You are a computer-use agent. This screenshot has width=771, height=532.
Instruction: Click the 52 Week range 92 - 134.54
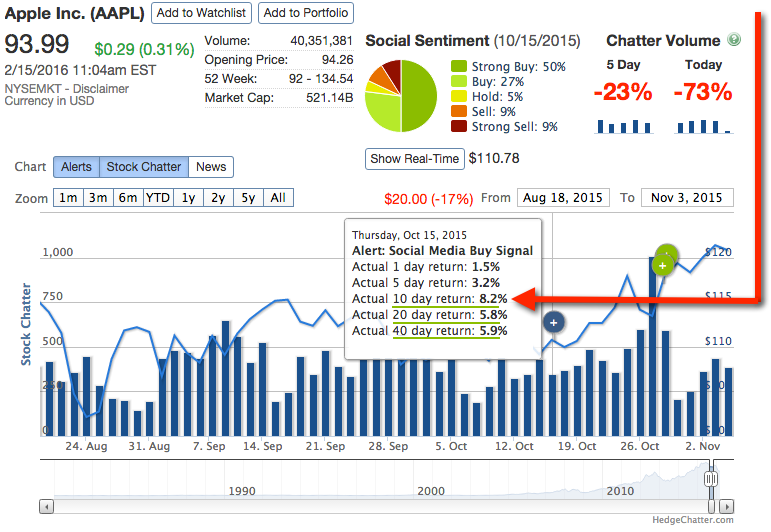(321, 79)
